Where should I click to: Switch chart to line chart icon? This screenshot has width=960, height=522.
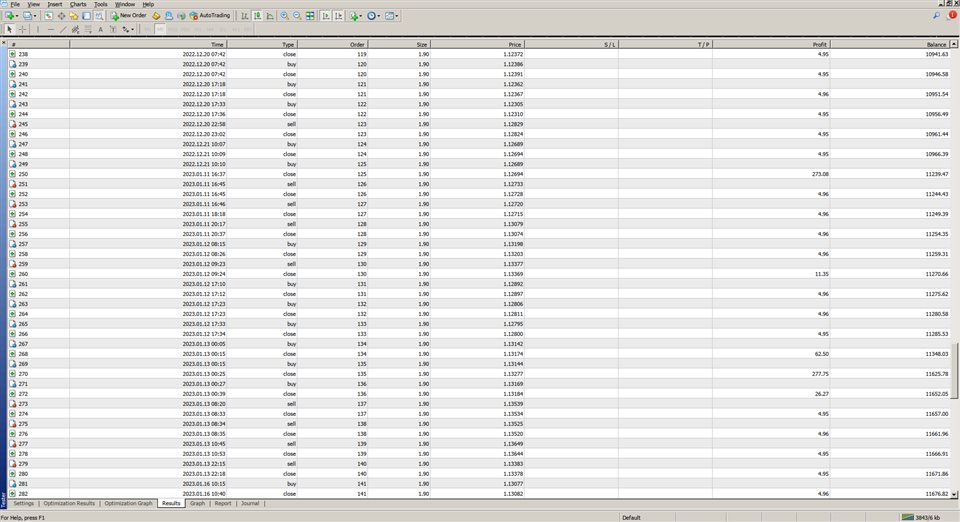coord(270,16)
